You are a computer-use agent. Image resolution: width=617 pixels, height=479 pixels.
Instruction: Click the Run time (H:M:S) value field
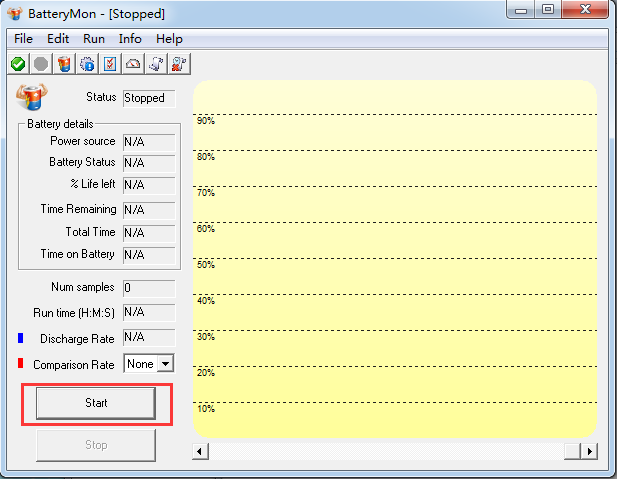pyautogui.click(x=149, y=313)
